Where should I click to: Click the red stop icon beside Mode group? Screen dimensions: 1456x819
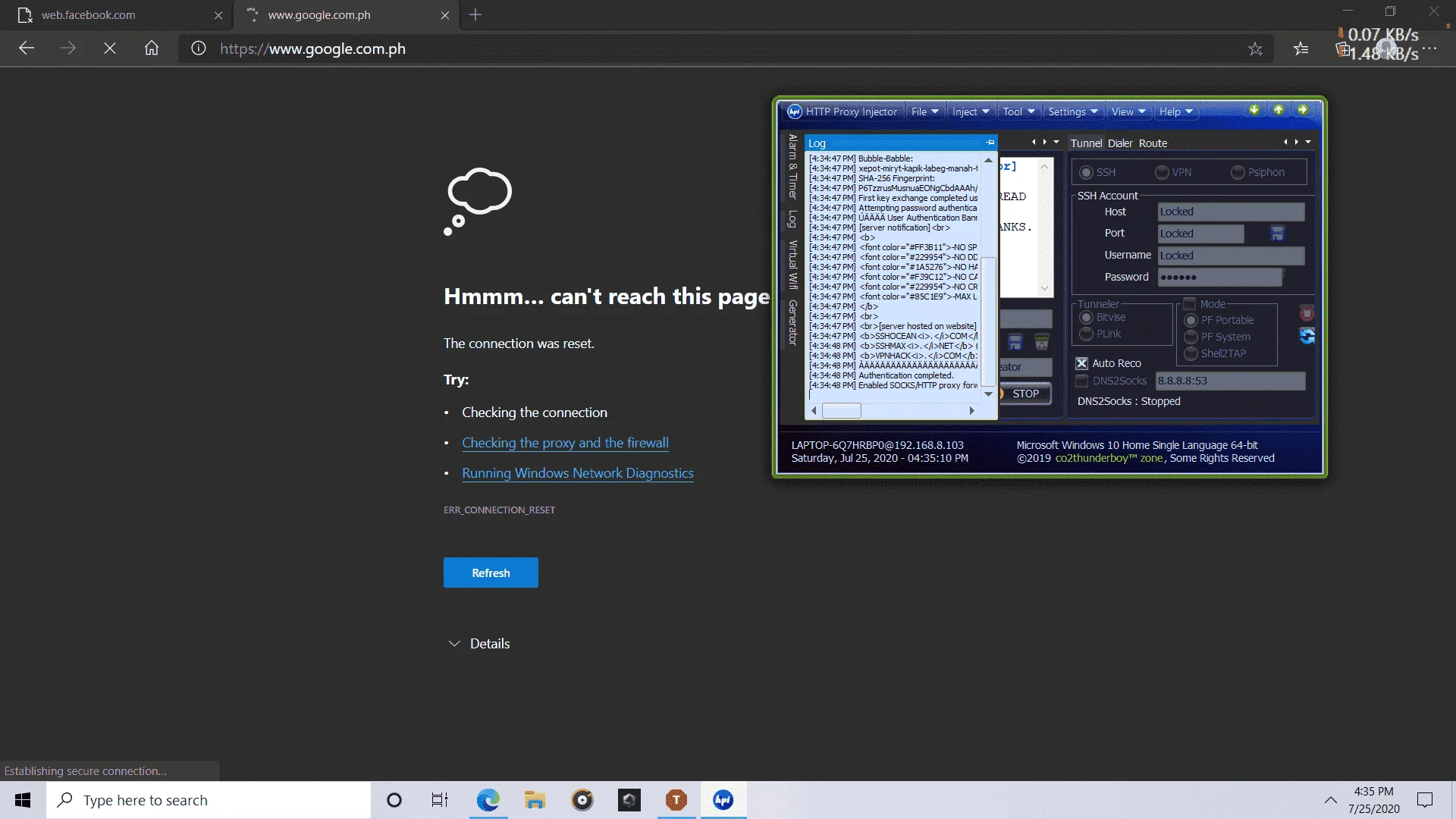(1307, 313)
